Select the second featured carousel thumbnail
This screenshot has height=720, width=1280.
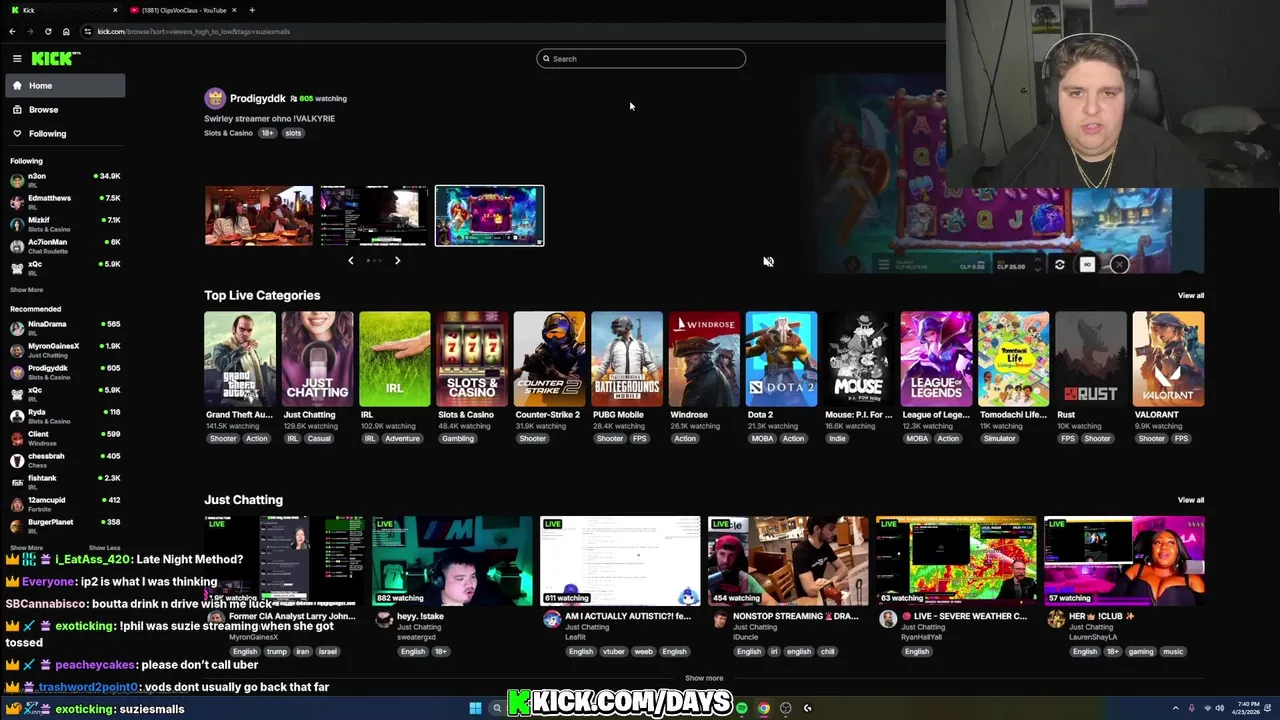tap(374, 216)
